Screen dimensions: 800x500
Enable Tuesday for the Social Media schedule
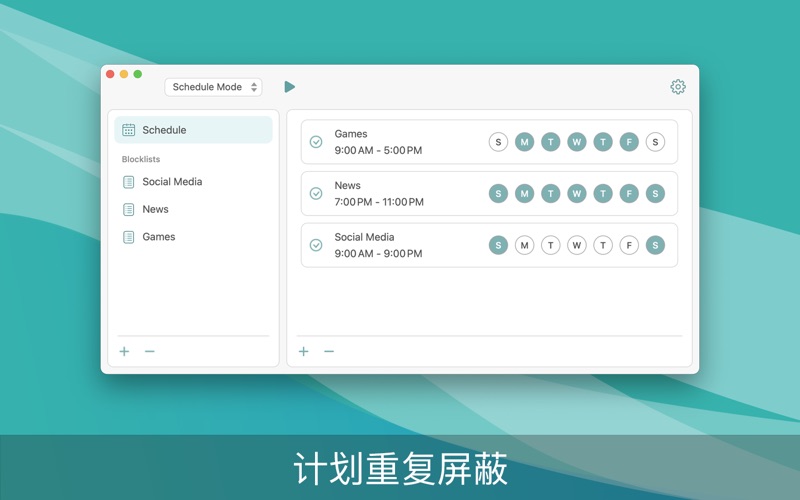tap(551, 245)
